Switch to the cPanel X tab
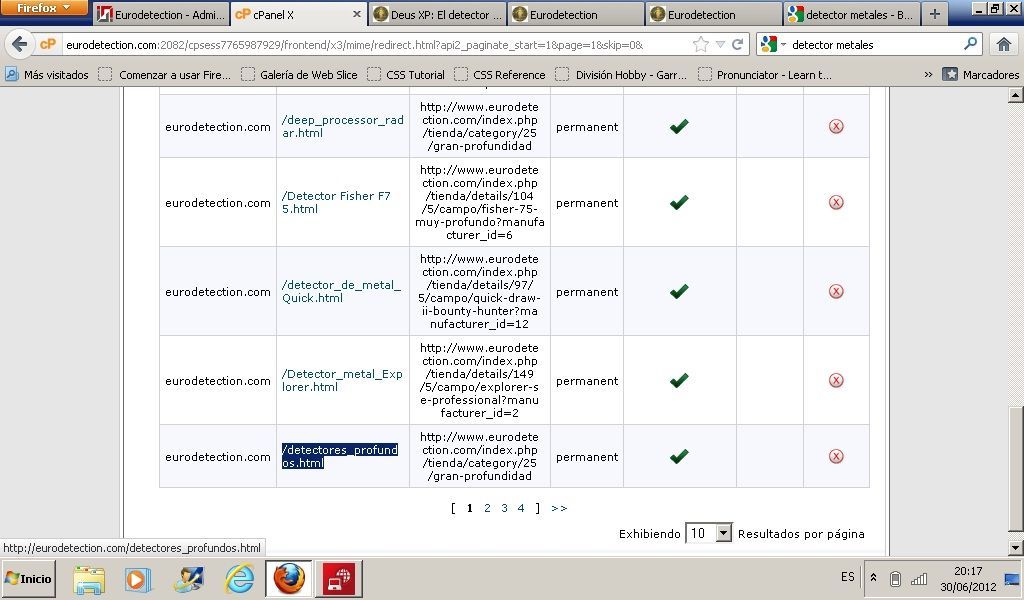Image resolution: width=1024 pixels, height=600 pixels. point(298,14)
